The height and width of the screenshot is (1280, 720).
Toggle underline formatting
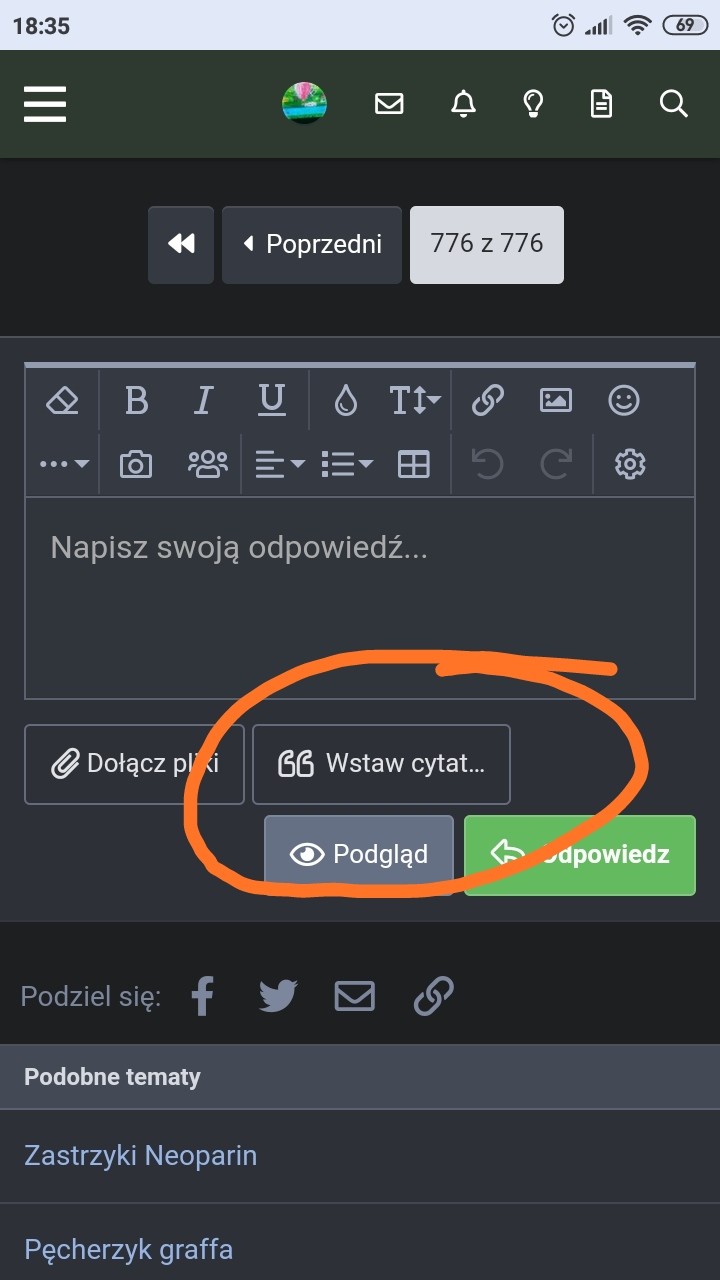[271, 401]
